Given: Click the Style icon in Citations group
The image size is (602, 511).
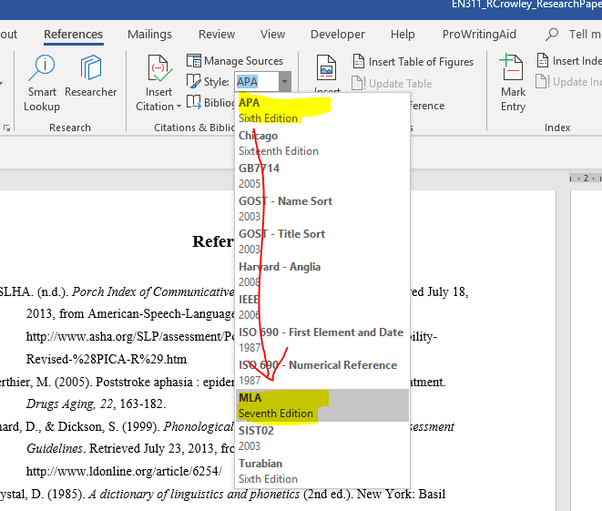Looking at the screenshot, I should pyautogui.click(x=193, y=81).
